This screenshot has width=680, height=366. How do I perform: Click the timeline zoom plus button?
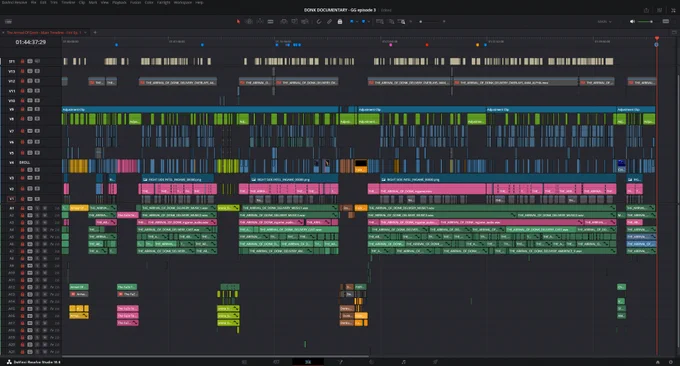pyautogui.click(x=444, y=21)
